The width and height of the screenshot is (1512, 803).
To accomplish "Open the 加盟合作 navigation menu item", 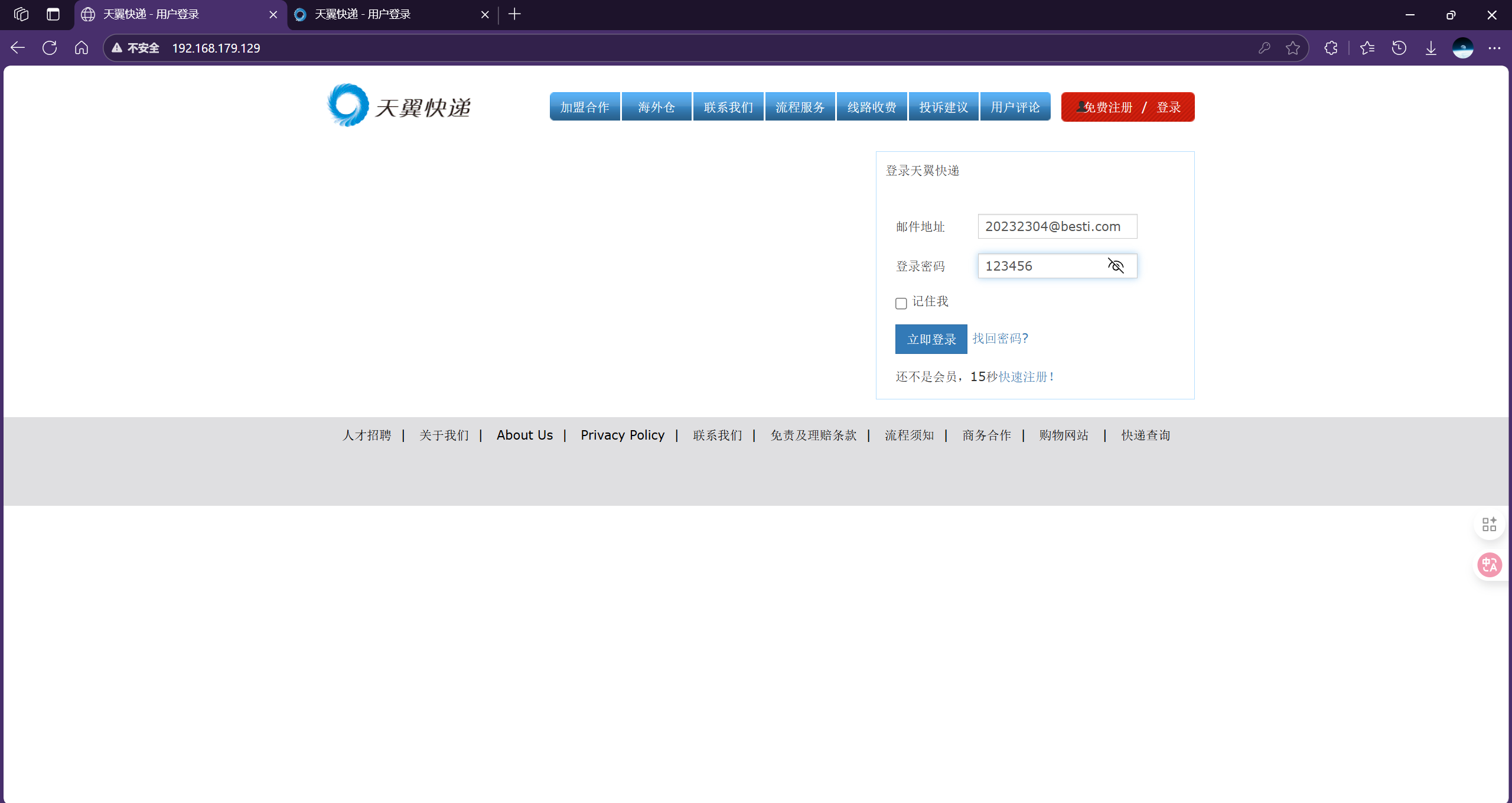I will click(x=585, y=107).
